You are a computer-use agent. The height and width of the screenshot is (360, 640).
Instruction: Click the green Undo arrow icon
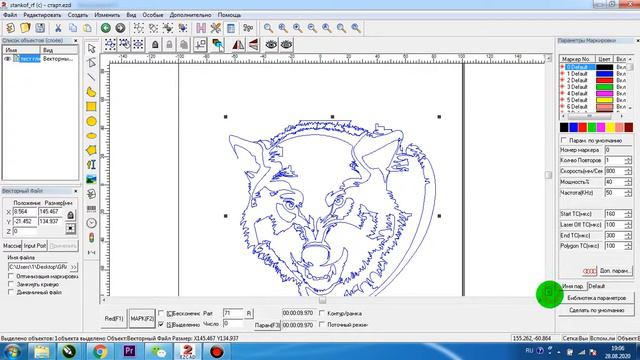(106, 28)
